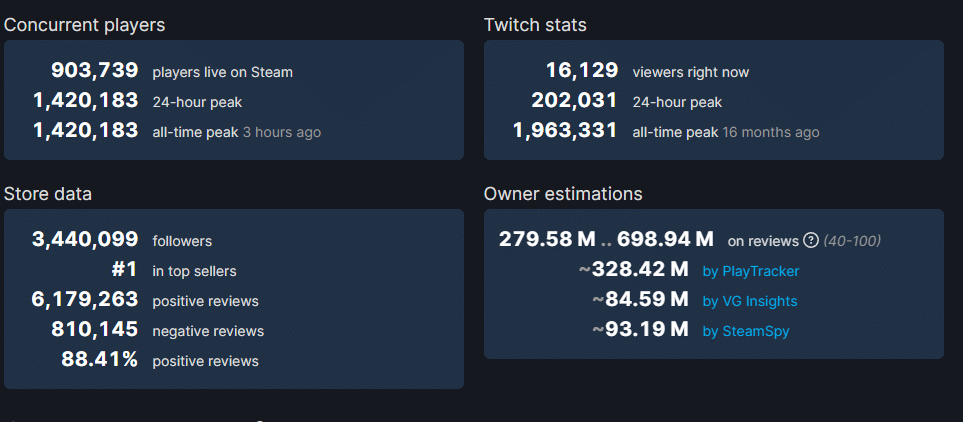Open the by VG Insights link
This screenshot has height=422, width=963.
tap(750, 301)
